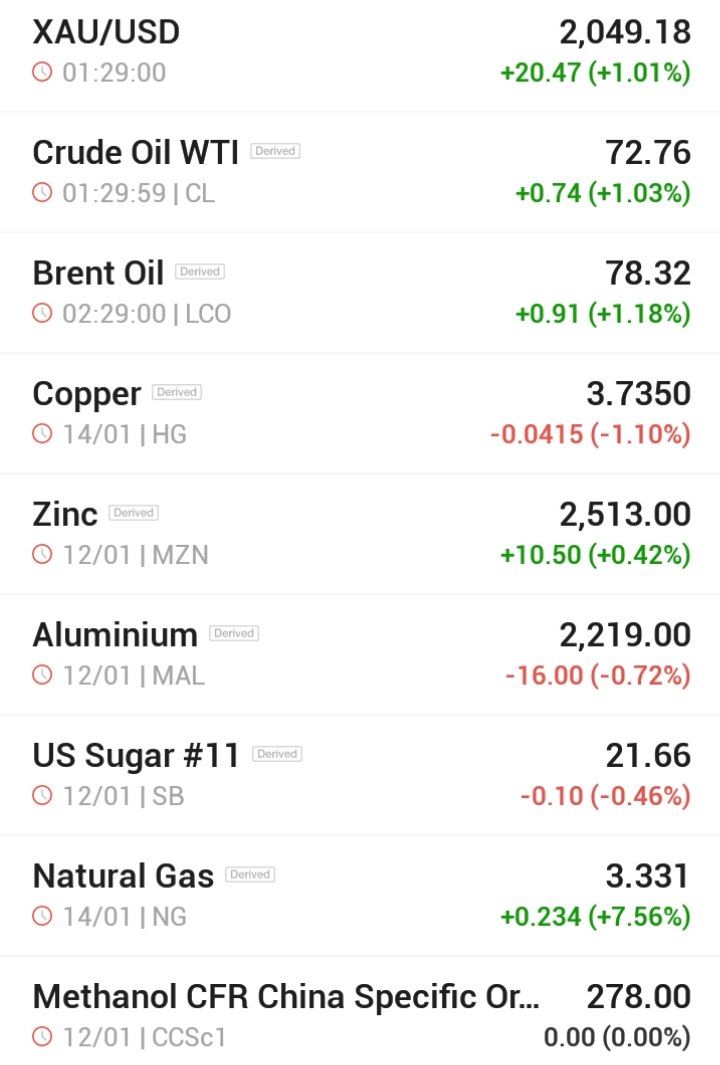Click the clock icon under Methanol CFR China
Image resolution: width=720 pixels, height=1065 pixels.
42,1036
